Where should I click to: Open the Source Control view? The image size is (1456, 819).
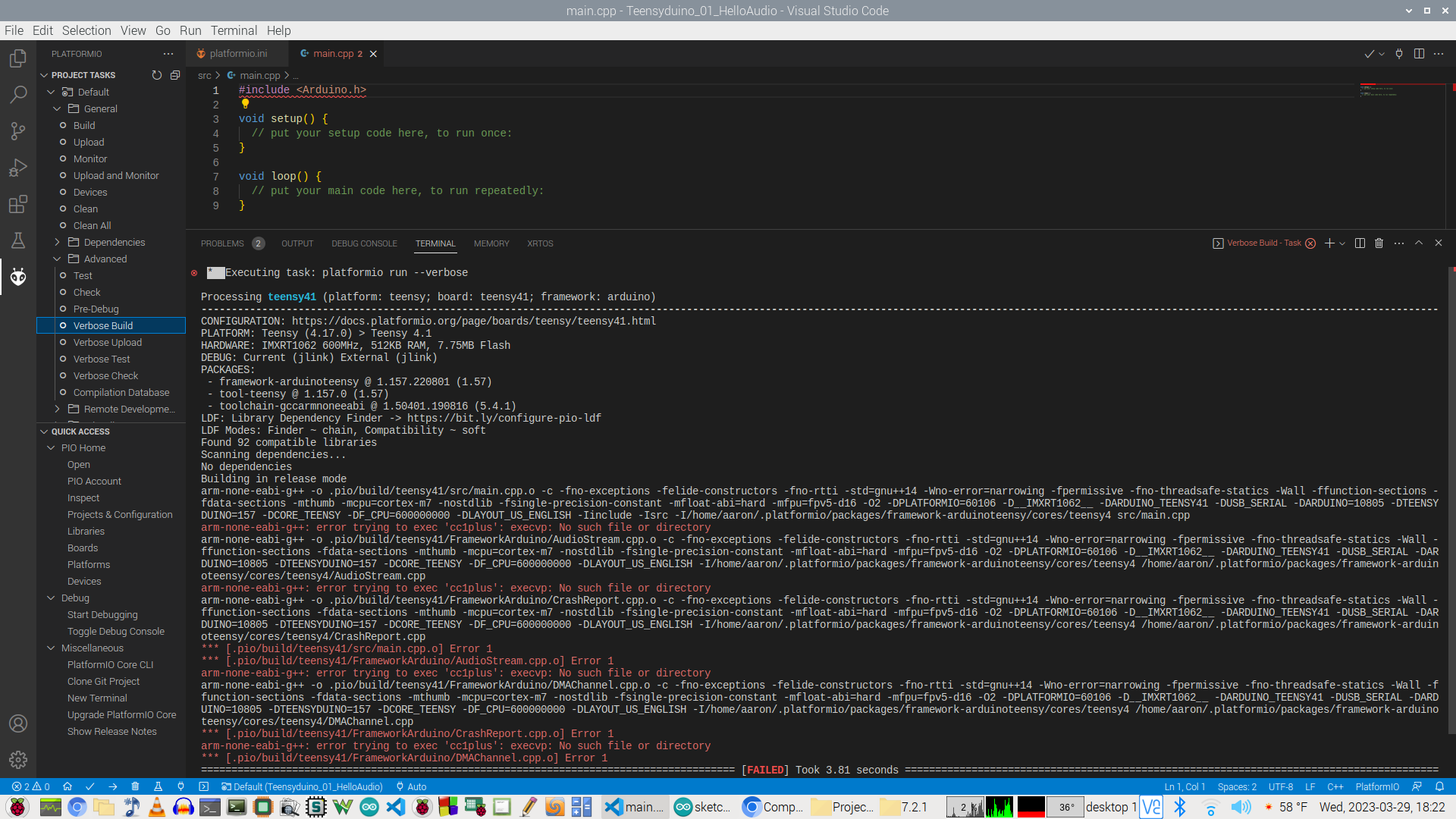coord(18,131)
